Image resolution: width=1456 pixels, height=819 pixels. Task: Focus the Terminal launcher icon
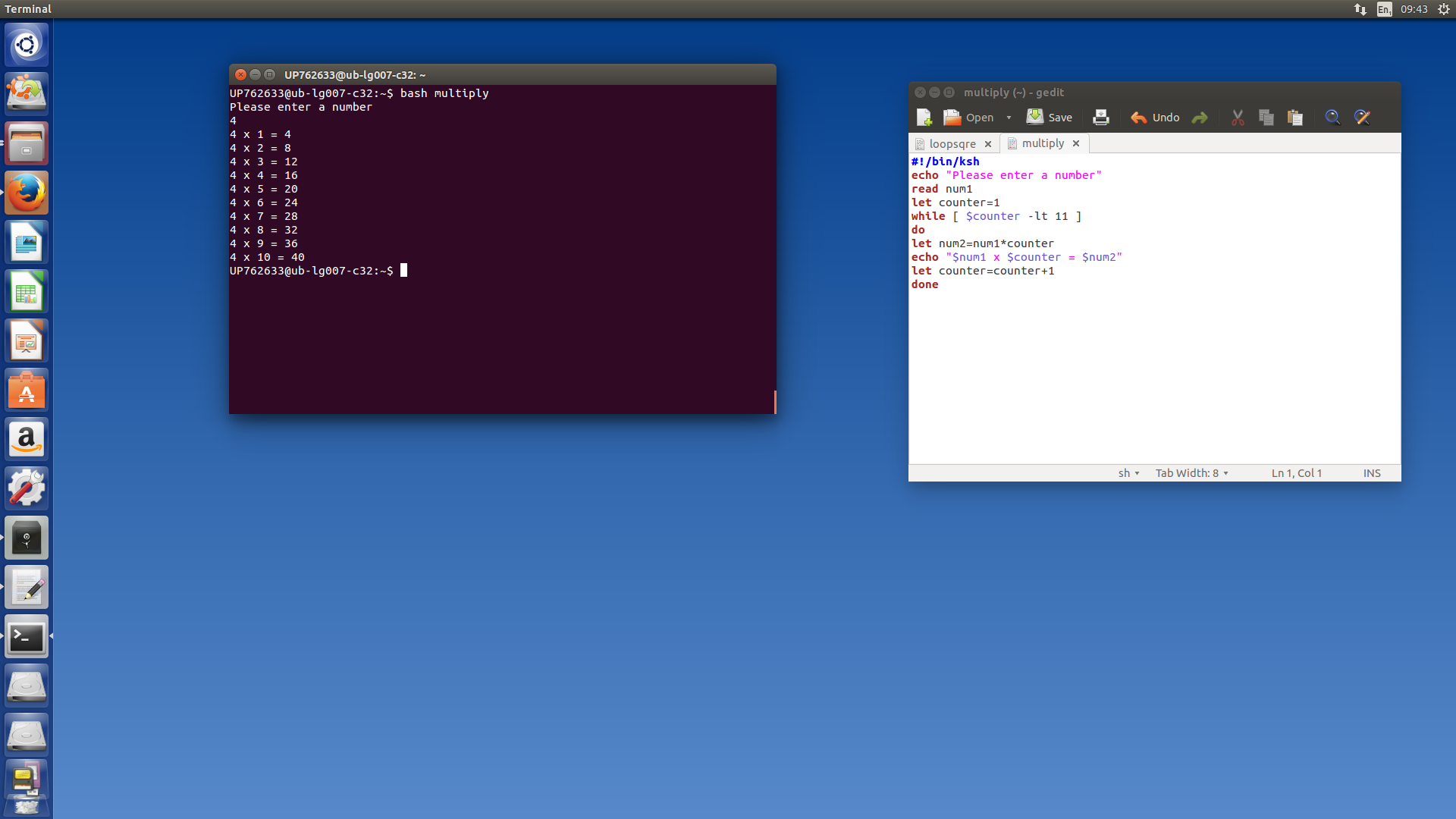pos(27,636)
